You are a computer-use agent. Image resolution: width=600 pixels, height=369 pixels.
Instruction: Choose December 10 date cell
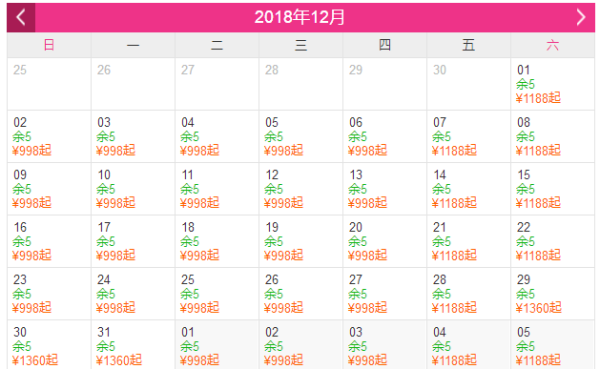(133, 189)
